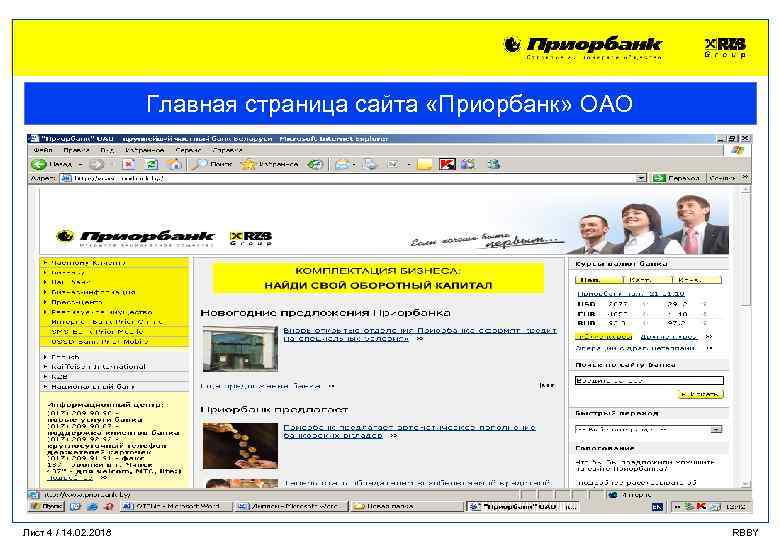Click the Print icon in toolbar
This screenshot has width=780, height=540.
coord(371,164)
